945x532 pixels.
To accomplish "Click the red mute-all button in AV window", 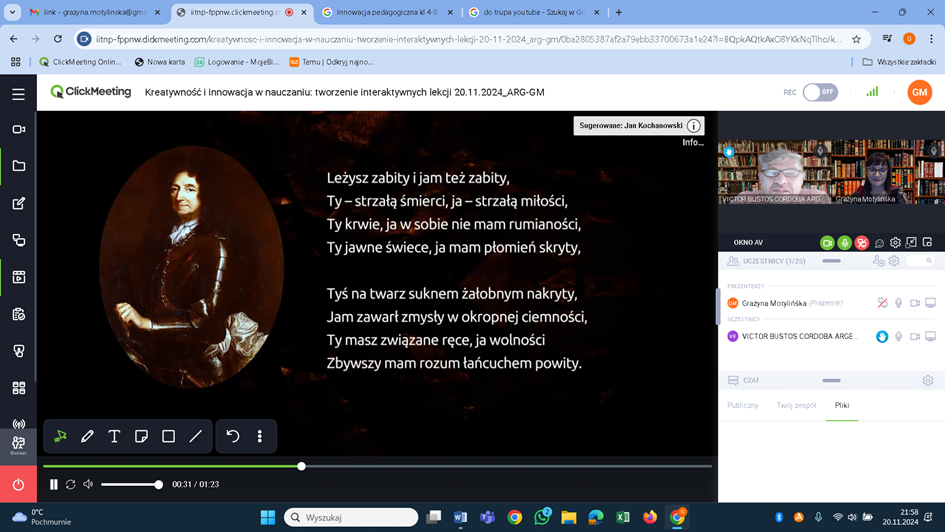I will (x=862, y=243).
